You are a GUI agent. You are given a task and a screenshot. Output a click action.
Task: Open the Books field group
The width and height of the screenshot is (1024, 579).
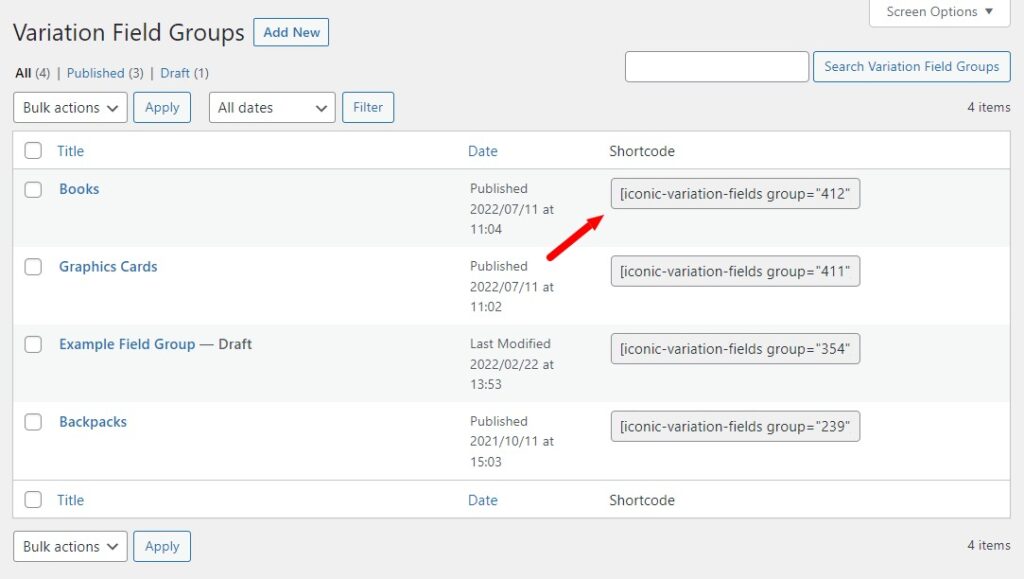79,189
